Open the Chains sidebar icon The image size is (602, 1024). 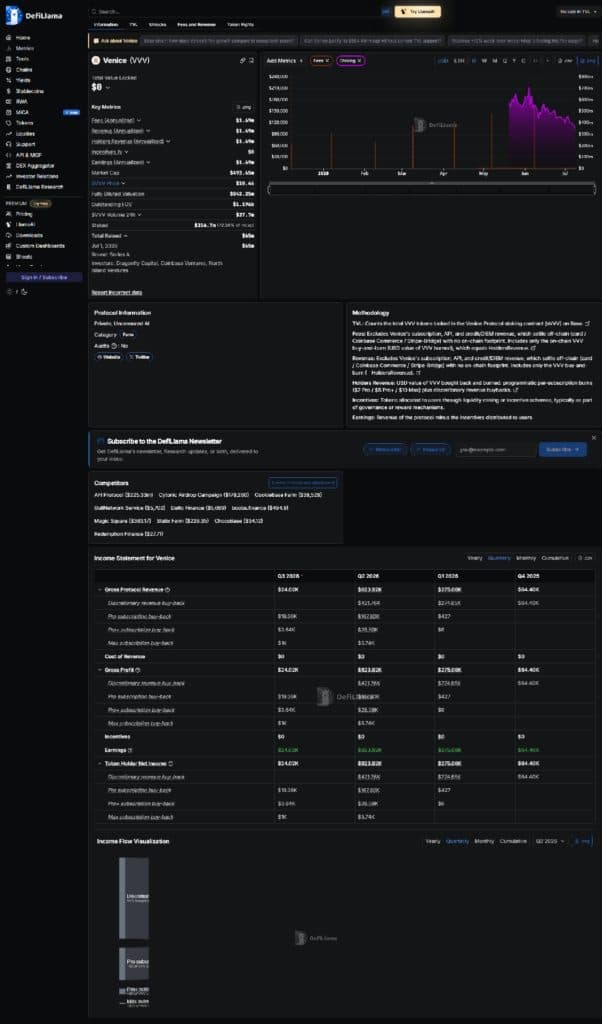click(8, 69)
